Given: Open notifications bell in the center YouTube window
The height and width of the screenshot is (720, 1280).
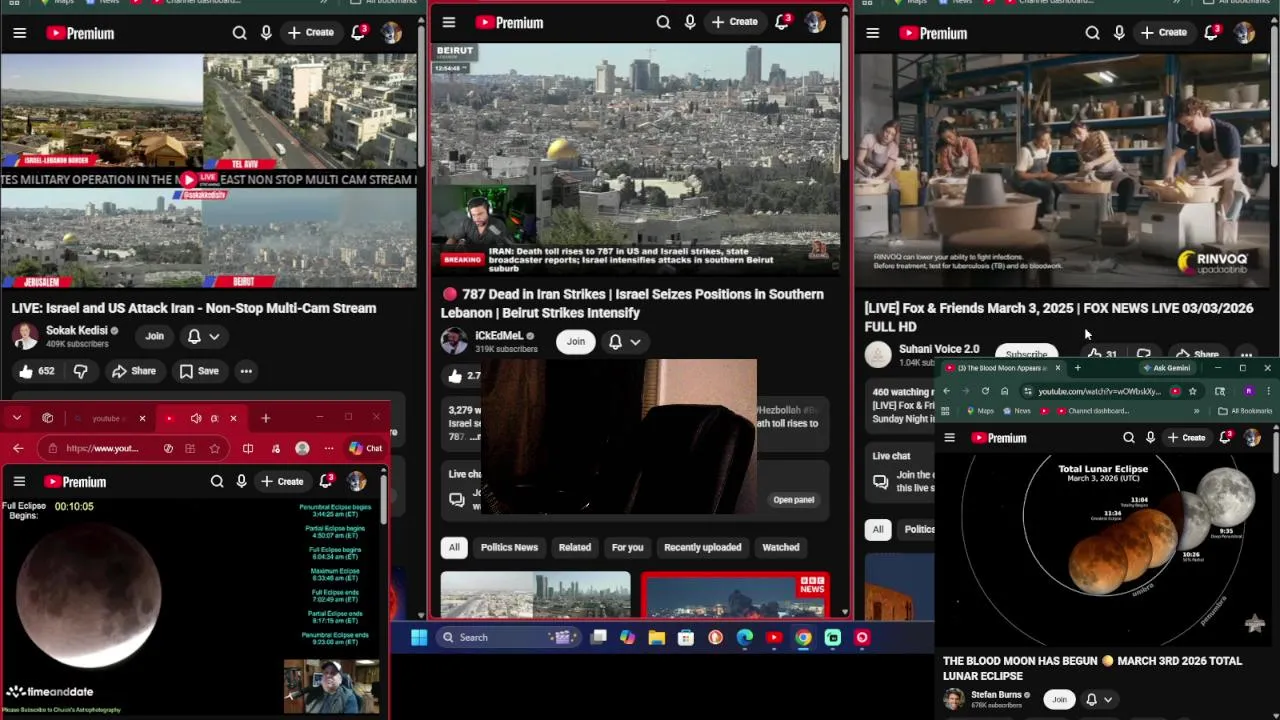Looking at the screenshot, I should (x=782, y=22).
